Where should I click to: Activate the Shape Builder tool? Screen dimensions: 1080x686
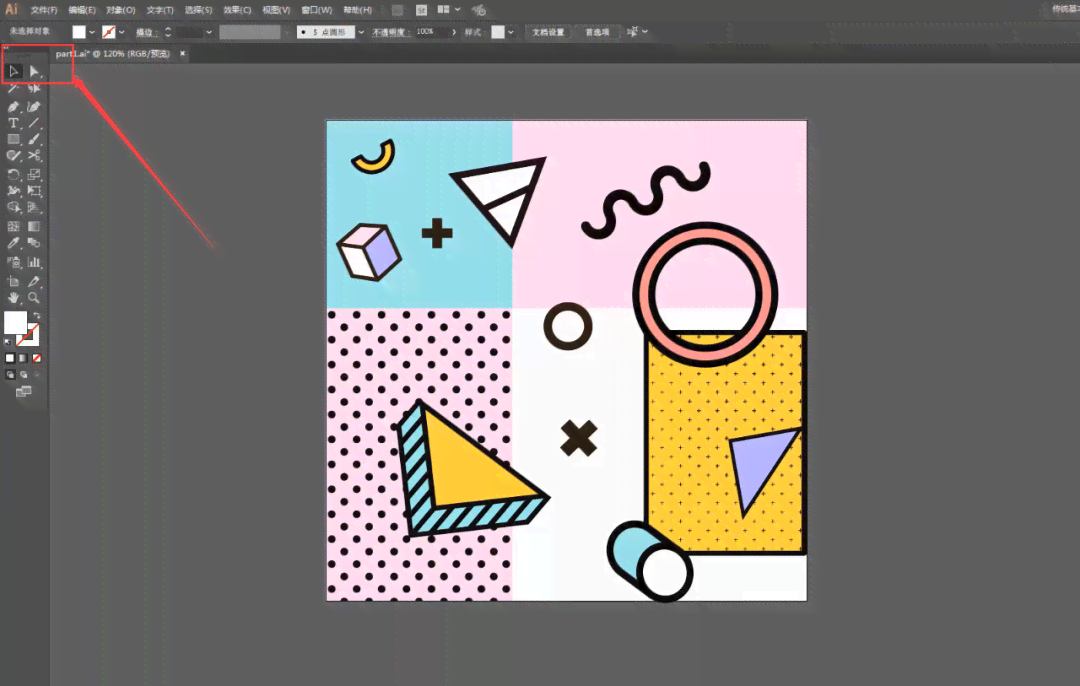13,207
